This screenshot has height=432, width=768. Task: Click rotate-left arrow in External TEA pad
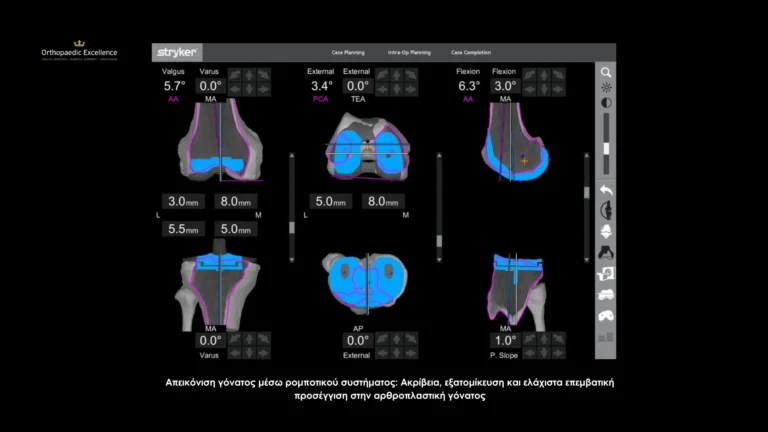point(383,75)
